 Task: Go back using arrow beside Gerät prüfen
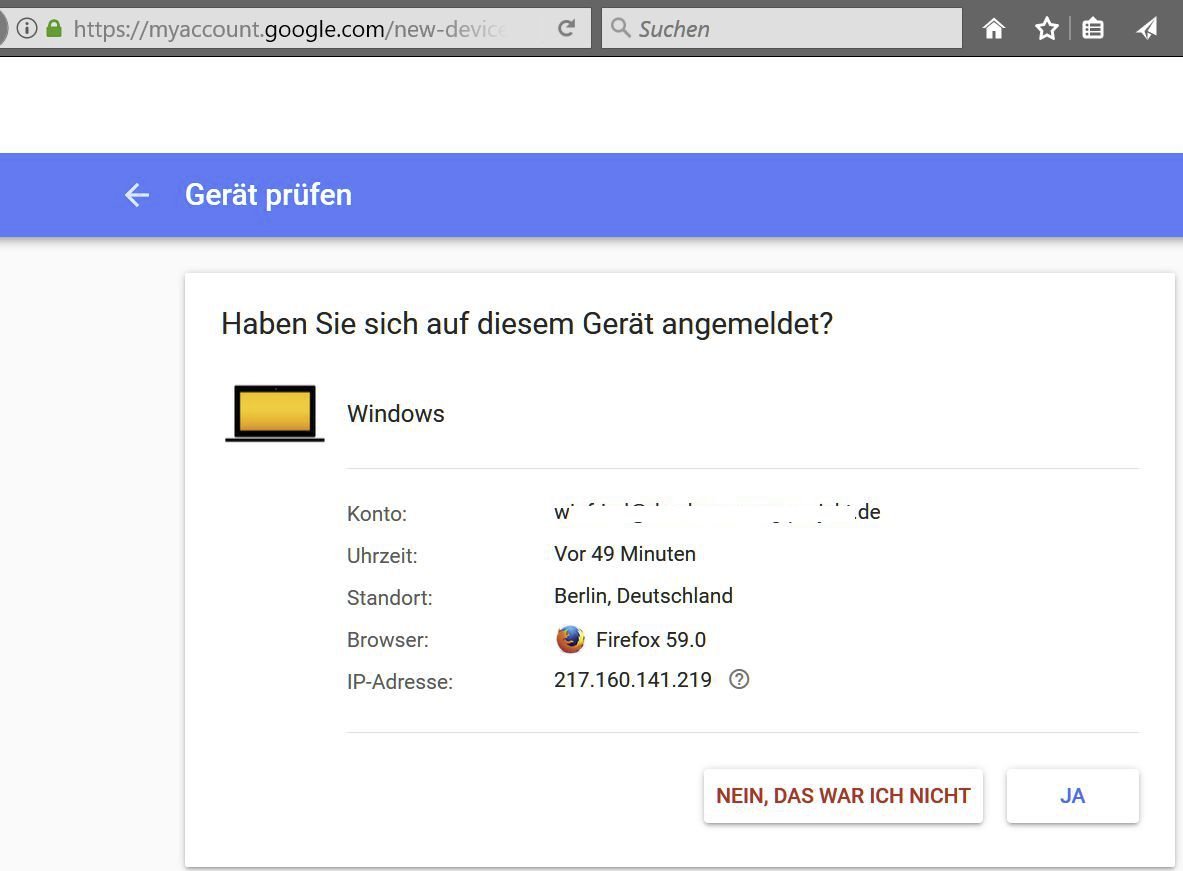click(137, 195)
